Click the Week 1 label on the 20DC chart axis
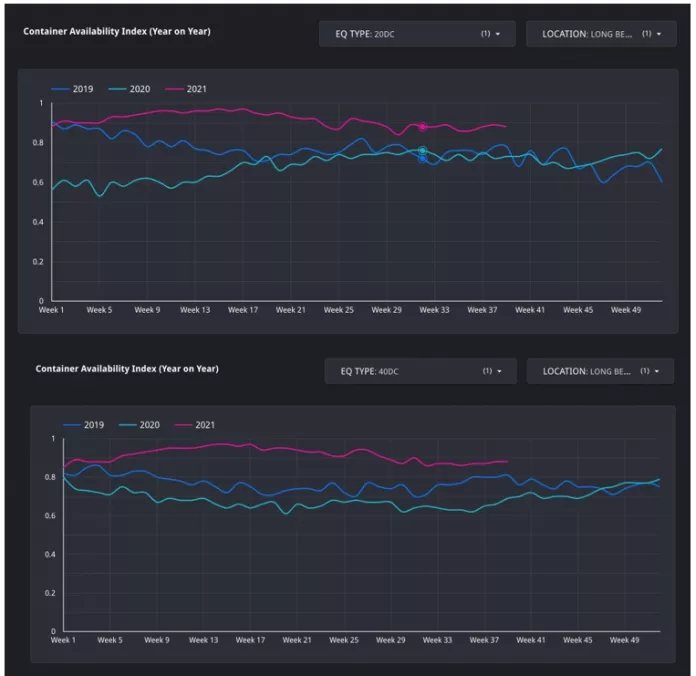696x676 pixels. tap(50, 310)
